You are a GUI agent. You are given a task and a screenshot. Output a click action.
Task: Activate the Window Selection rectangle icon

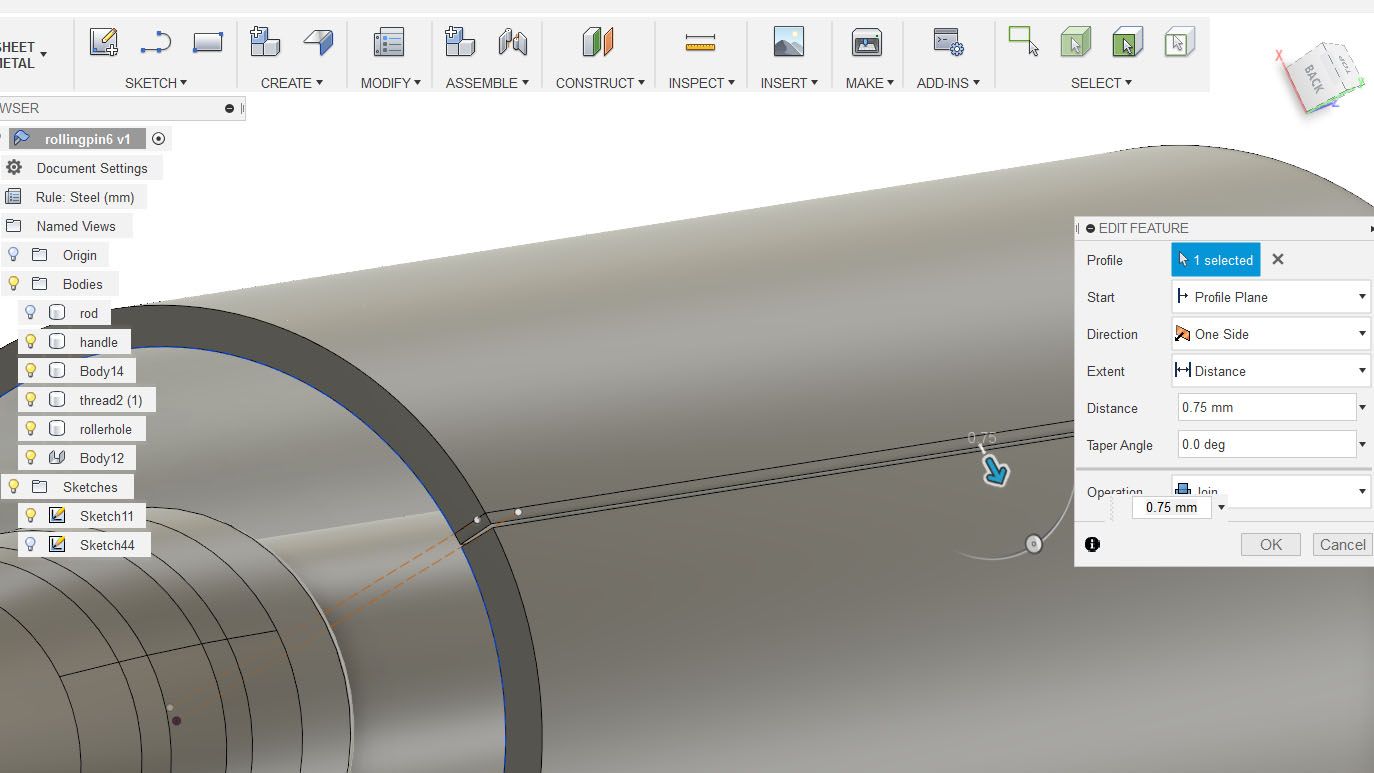1024,41
